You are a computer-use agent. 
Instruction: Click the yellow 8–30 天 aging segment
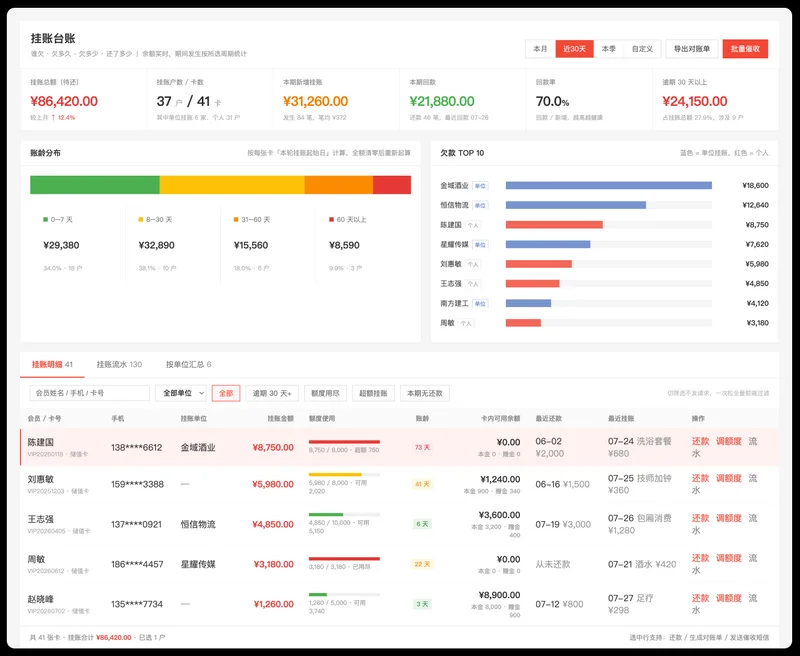(x=232, y=185)
